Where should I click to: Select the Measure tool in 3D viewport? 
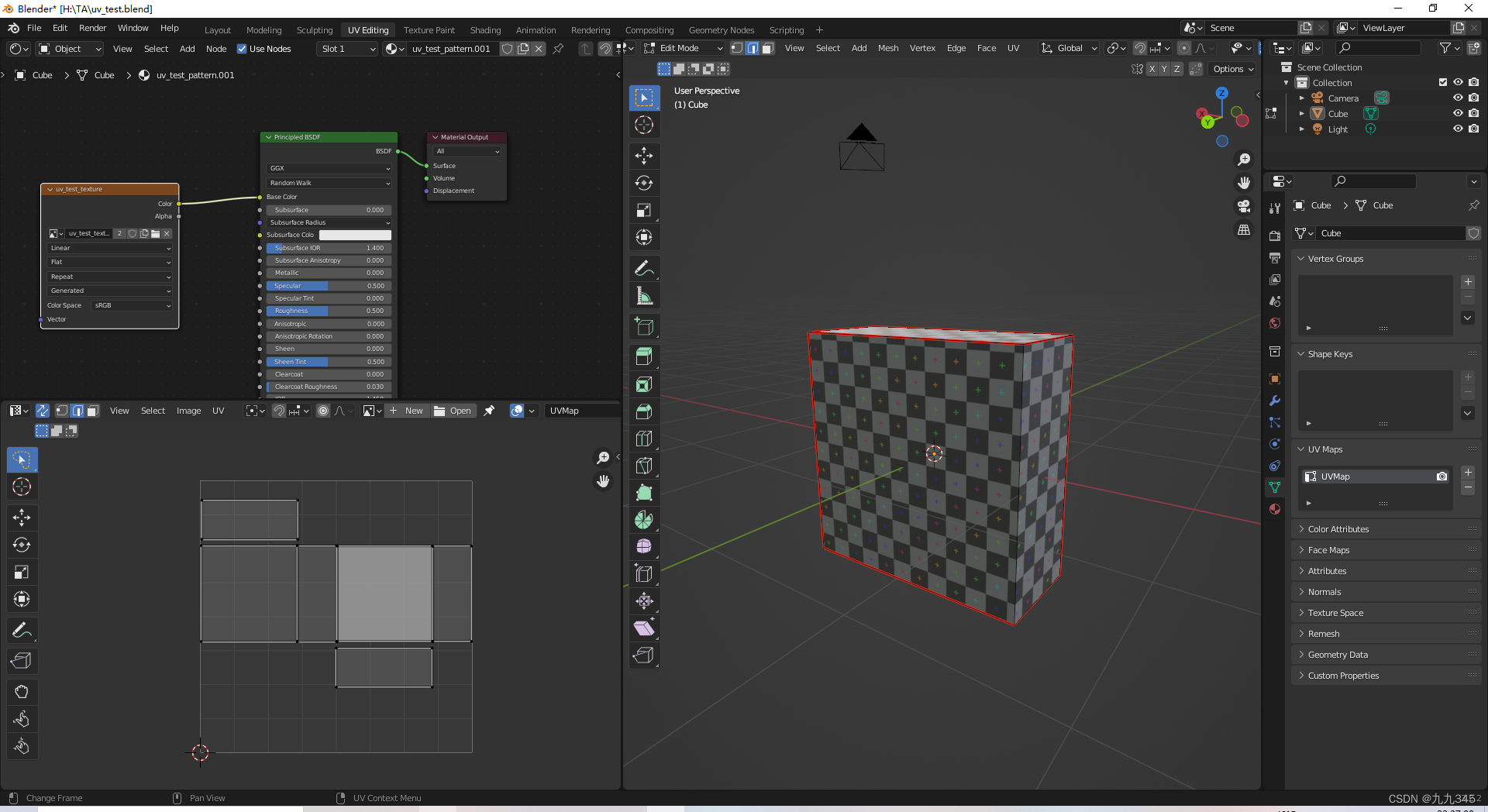coord(643,296)
